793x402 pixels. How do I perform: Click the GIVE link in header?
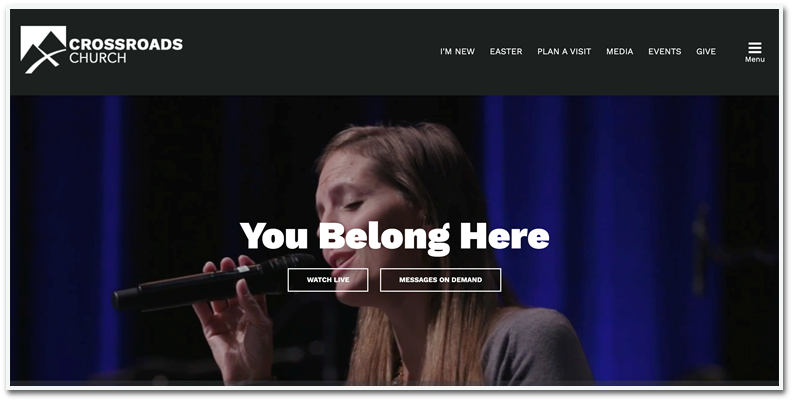[706, 52]
